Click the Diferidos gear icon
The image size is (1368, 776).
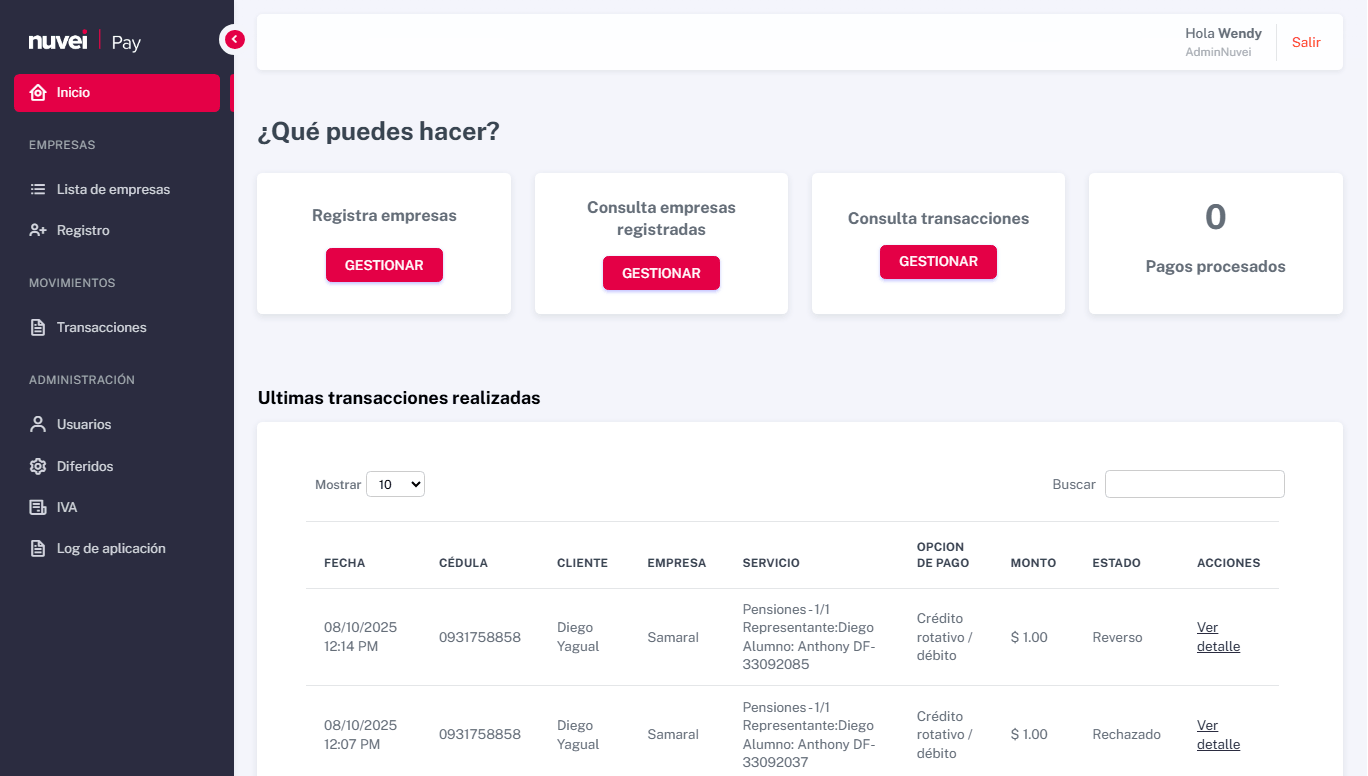37,465
